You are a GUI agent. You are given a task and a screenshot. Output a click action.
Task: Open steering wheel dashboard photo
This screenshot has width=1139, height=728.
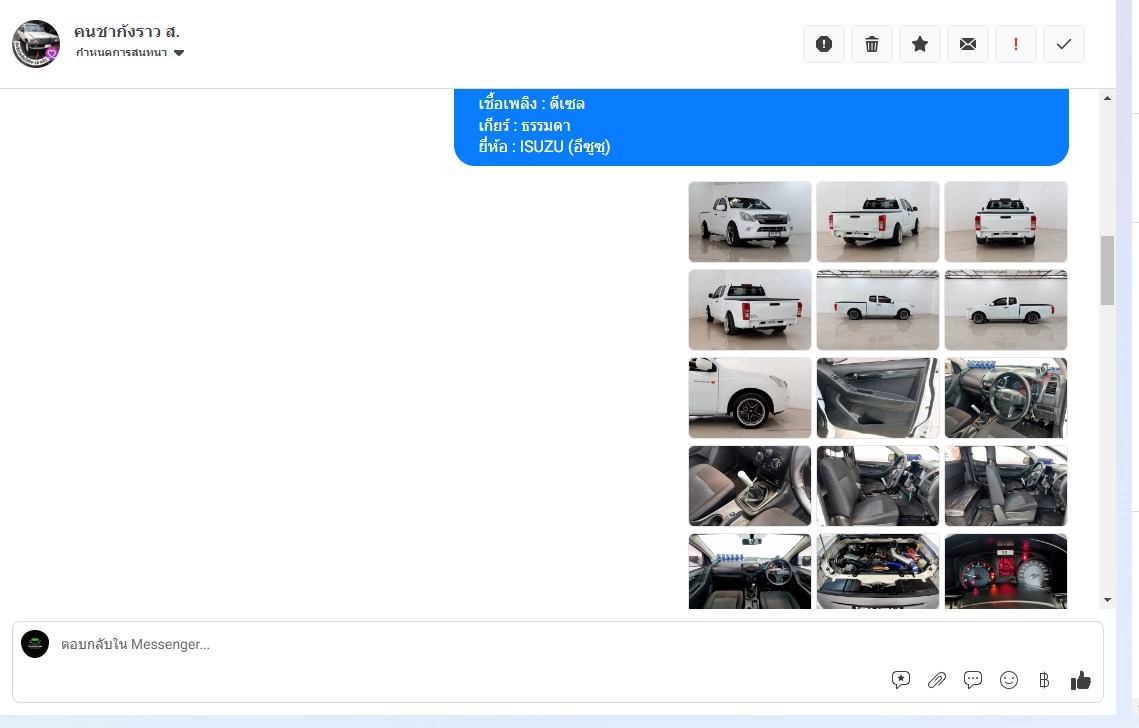1005,397
